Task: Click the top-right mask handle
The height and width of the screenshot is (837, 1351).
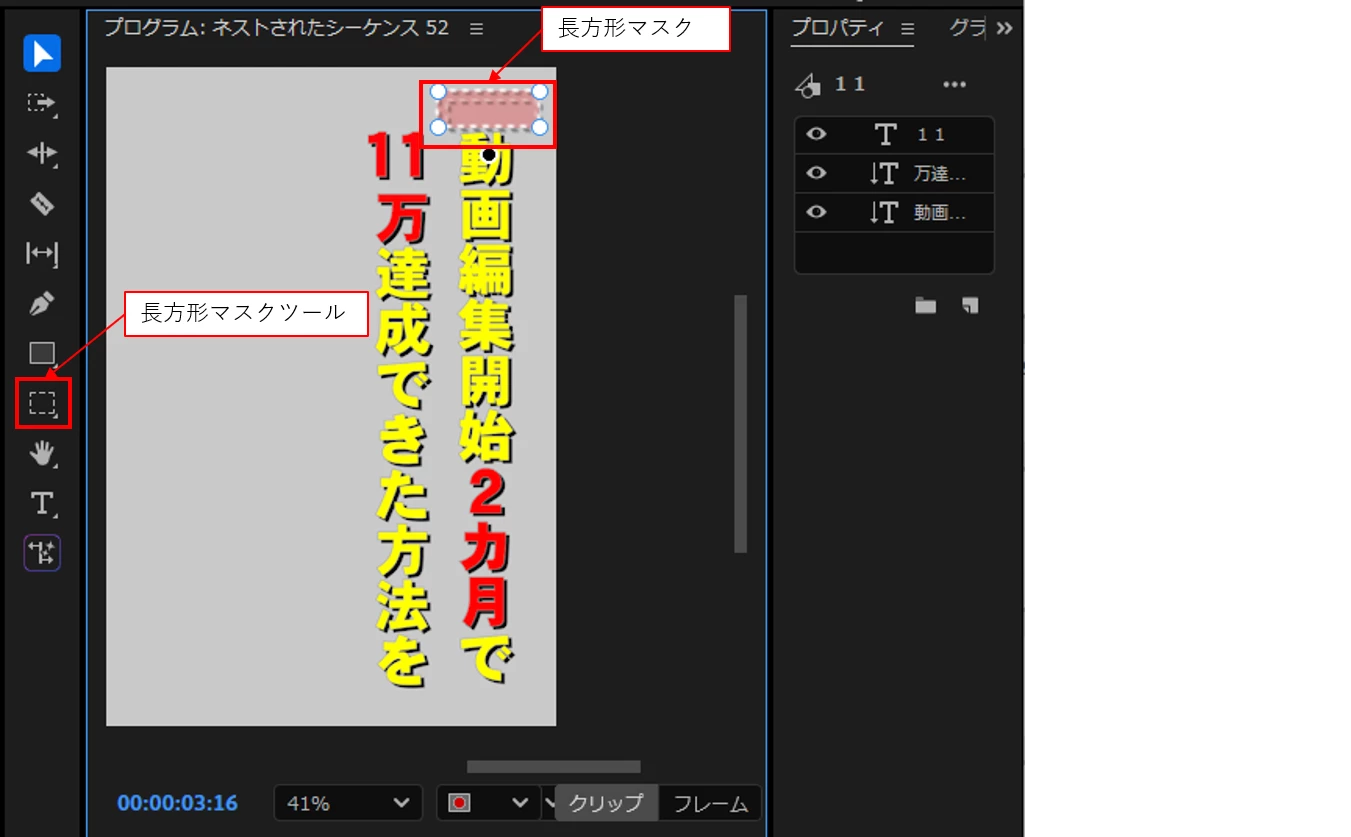Action: (x=539, y=91)
